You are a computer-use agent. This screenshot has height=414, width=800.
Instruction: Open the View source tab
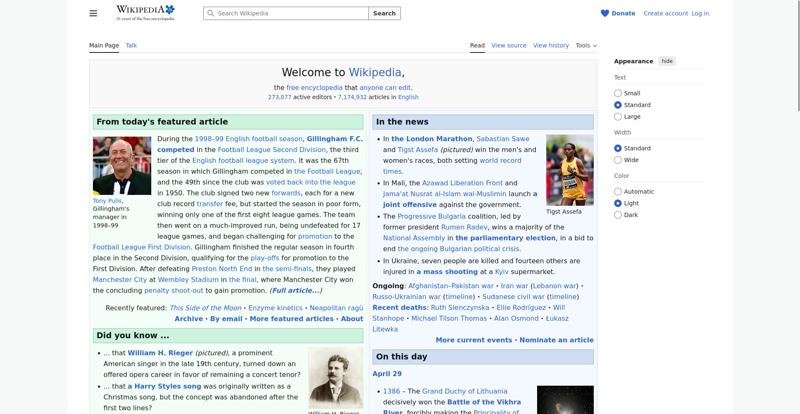click(x=509, y=45)
